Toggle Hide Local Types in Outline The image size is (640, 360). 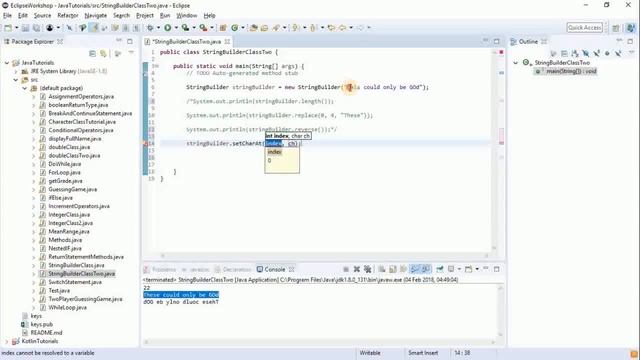pos(618,53)
